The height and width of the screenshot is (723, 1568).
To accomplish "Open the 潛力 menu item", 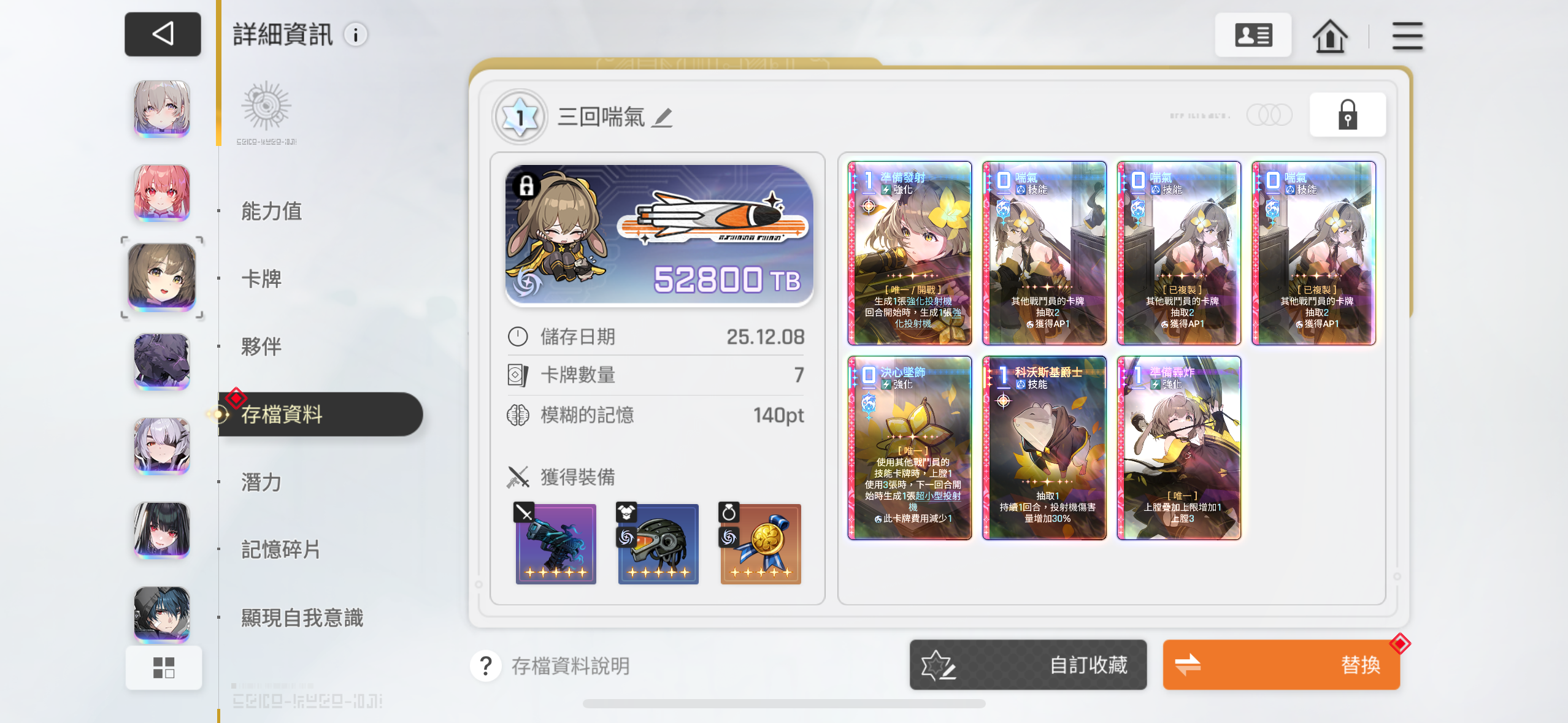I will [261, 483].
